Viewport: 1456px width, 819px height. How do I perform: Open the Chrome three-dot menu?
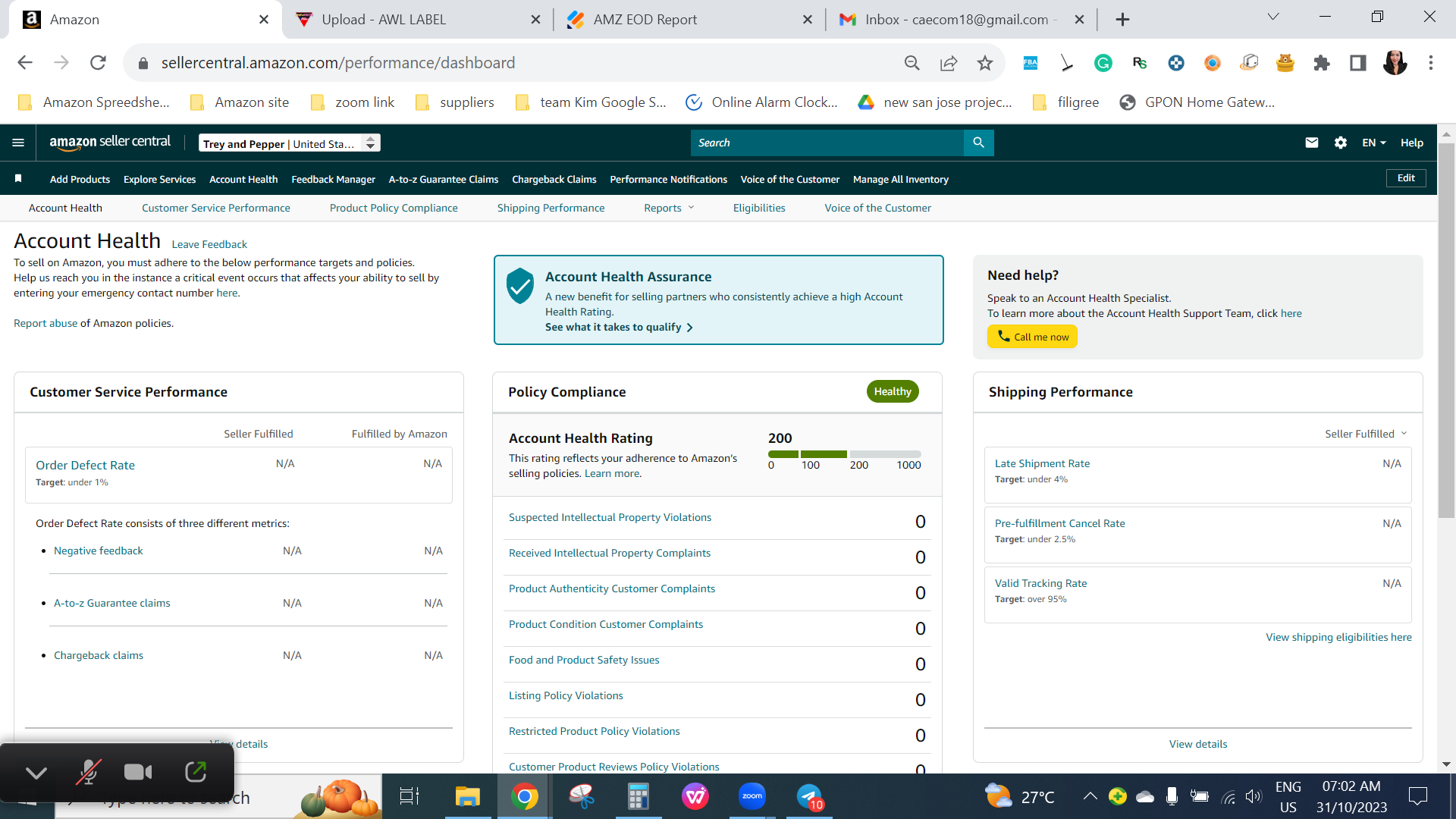pyautogui.click(x=1431, y=63)
